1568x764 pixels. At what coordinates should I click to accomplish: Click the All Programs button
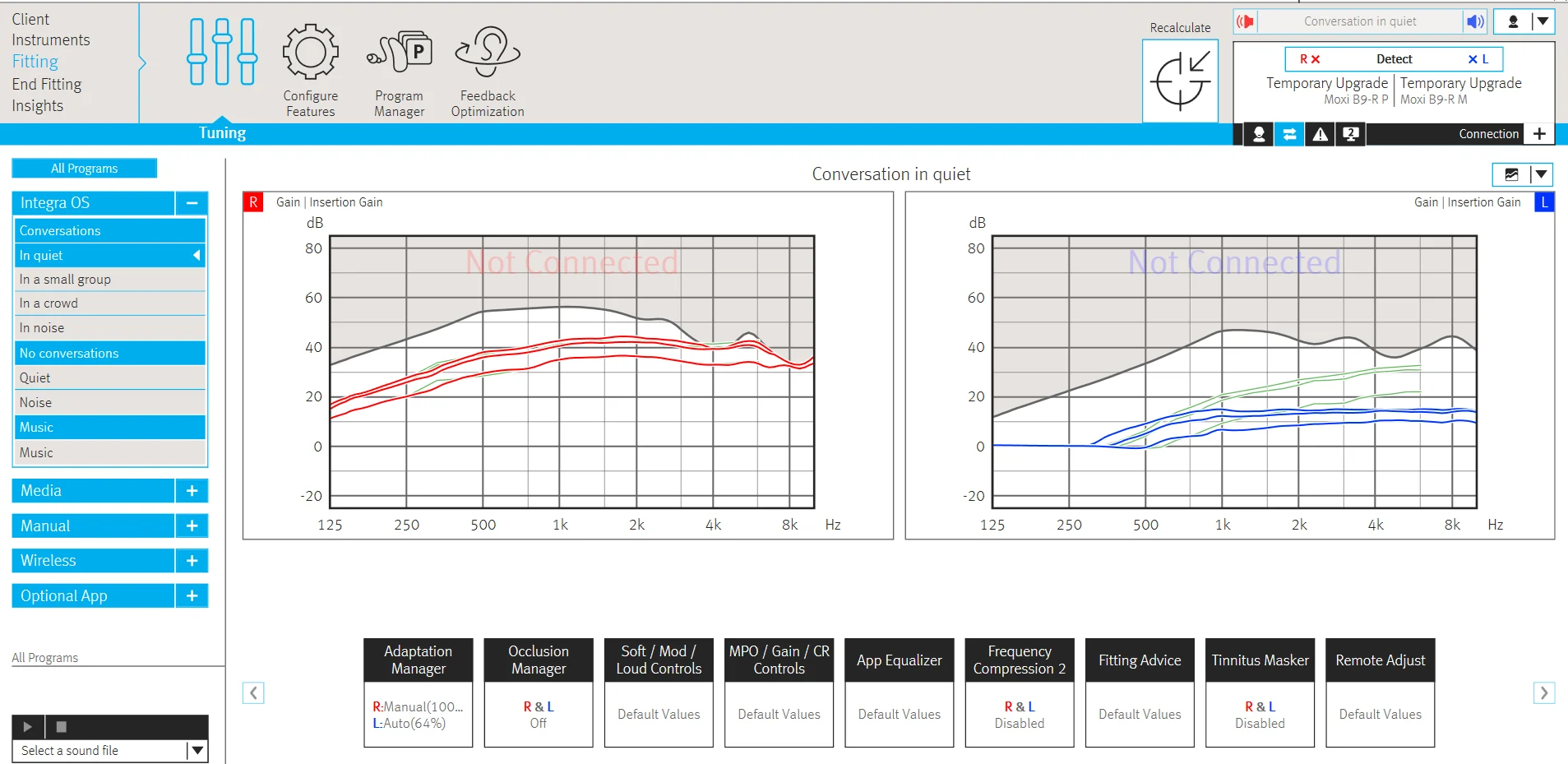point(85,169)
